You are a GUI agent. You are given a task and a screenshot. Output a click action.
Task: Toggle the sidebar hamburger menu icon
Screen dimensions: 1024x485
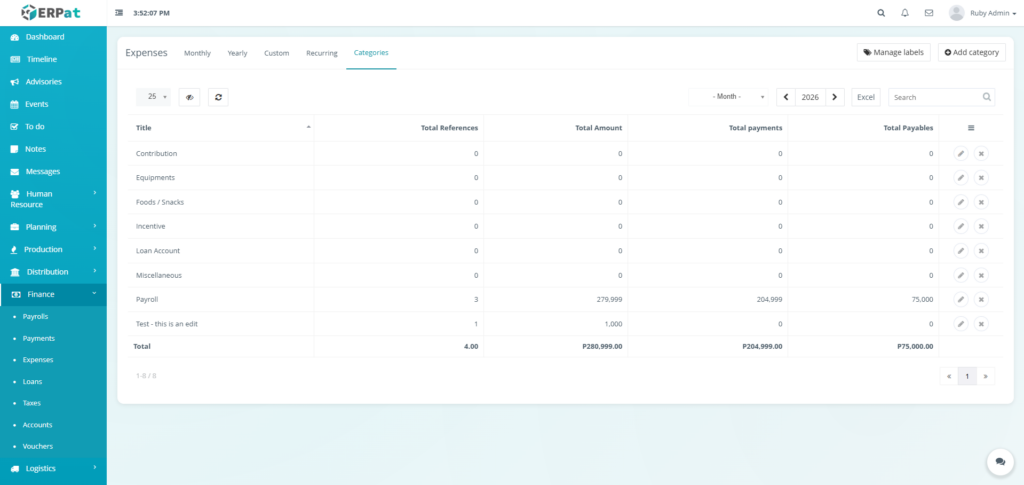pos(120,13)
